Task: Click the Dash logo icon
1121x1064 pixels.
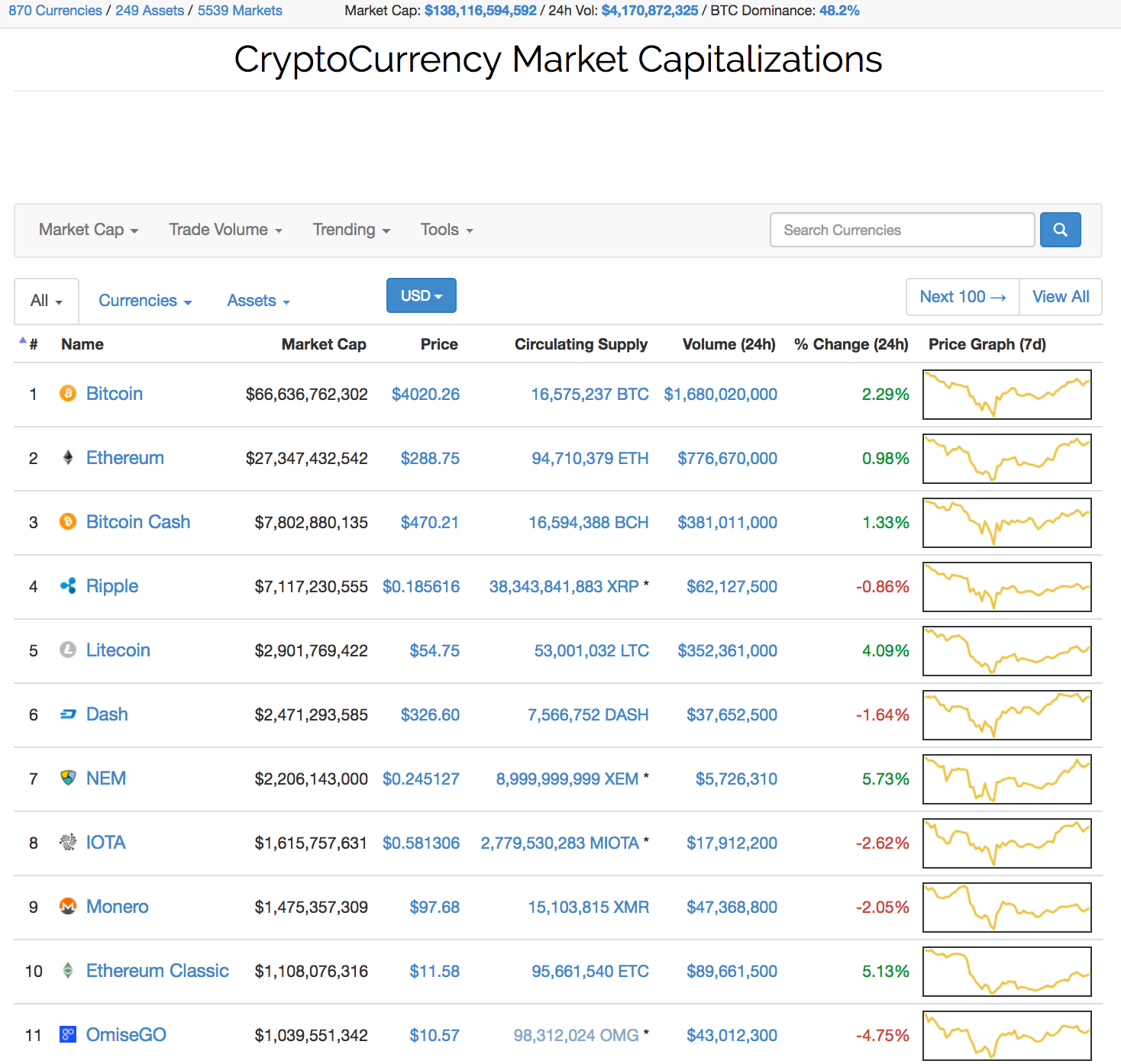Action: pos(68,714)
